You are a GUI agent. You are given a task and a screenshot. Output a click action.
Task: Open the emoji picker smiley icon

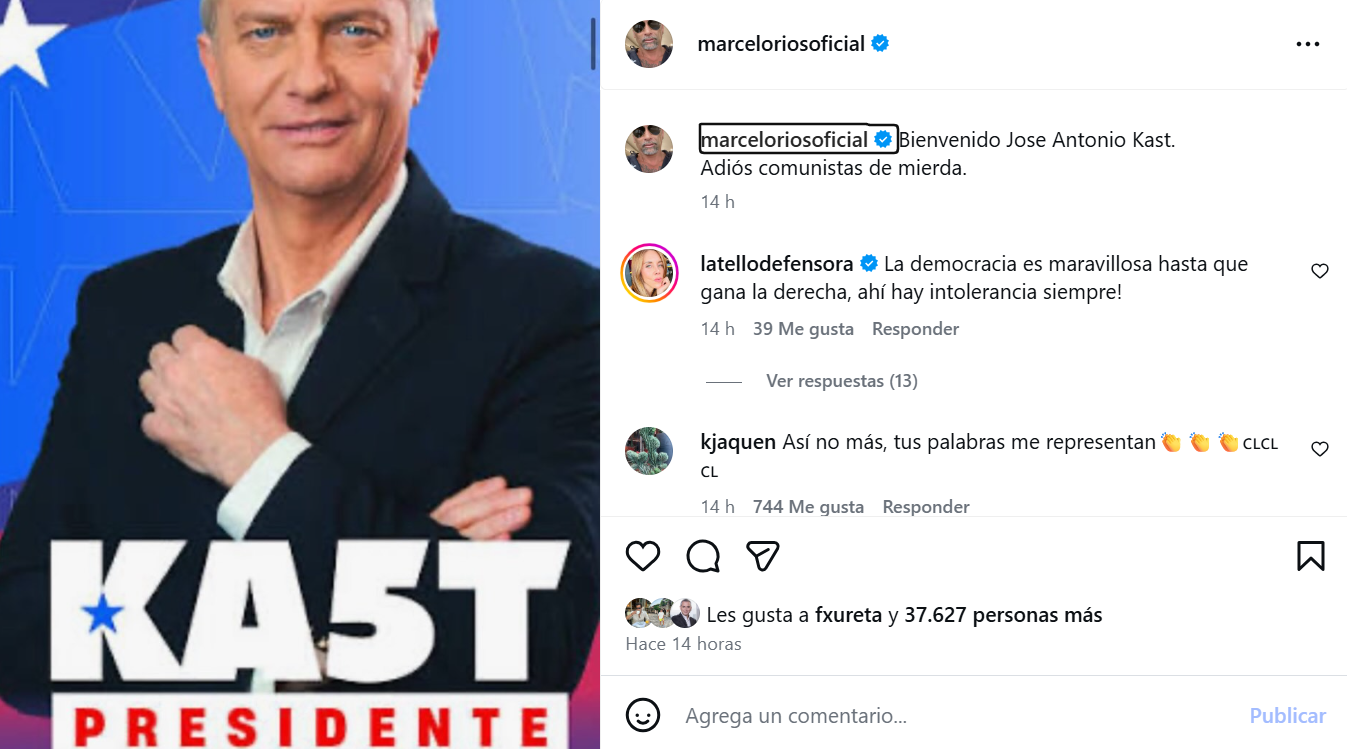pyautogui.click(x=643, y=716)
